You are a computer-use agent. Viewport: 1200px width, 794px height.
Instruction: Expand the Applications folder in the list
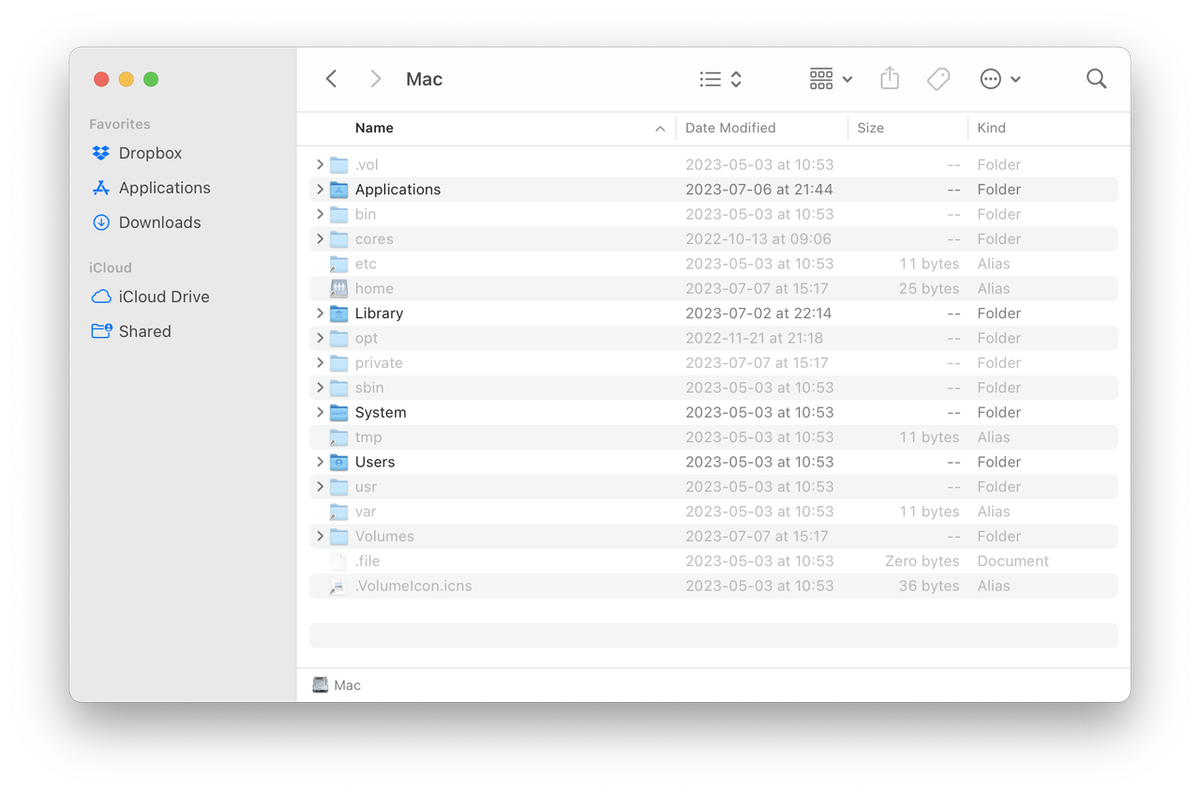[x=320, y=189]
